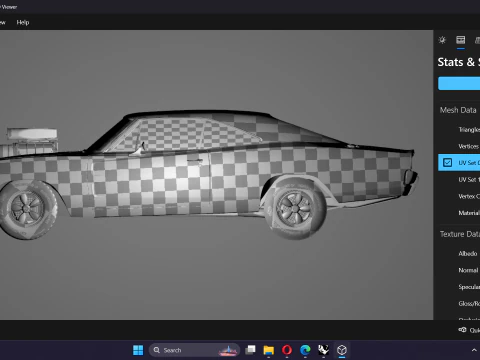Select the Normal texture option
The height and width of the screenshot is (360, 480).
[468, 270]
